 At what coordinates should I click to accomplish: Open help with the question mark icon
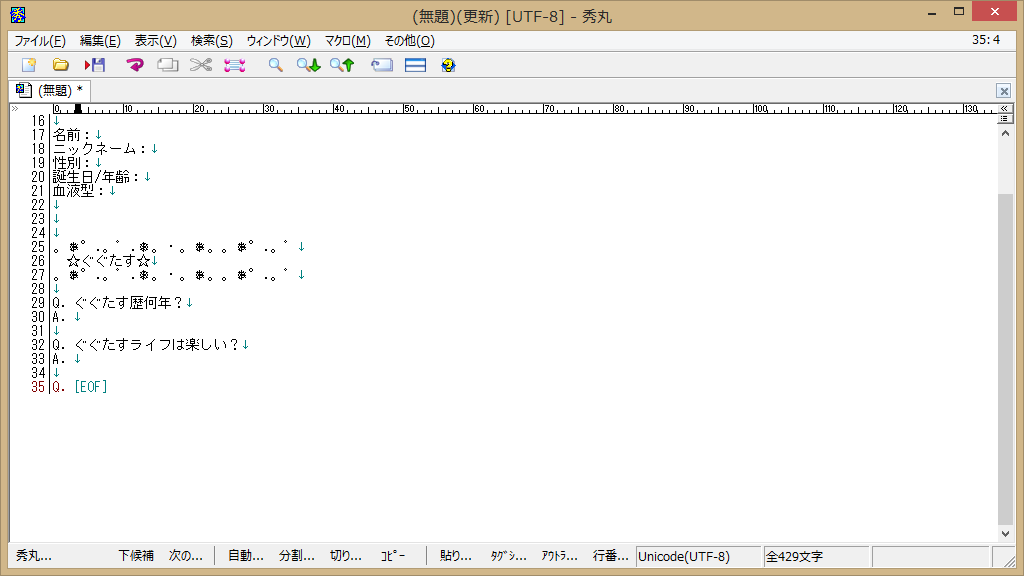(x=448, y=65)
